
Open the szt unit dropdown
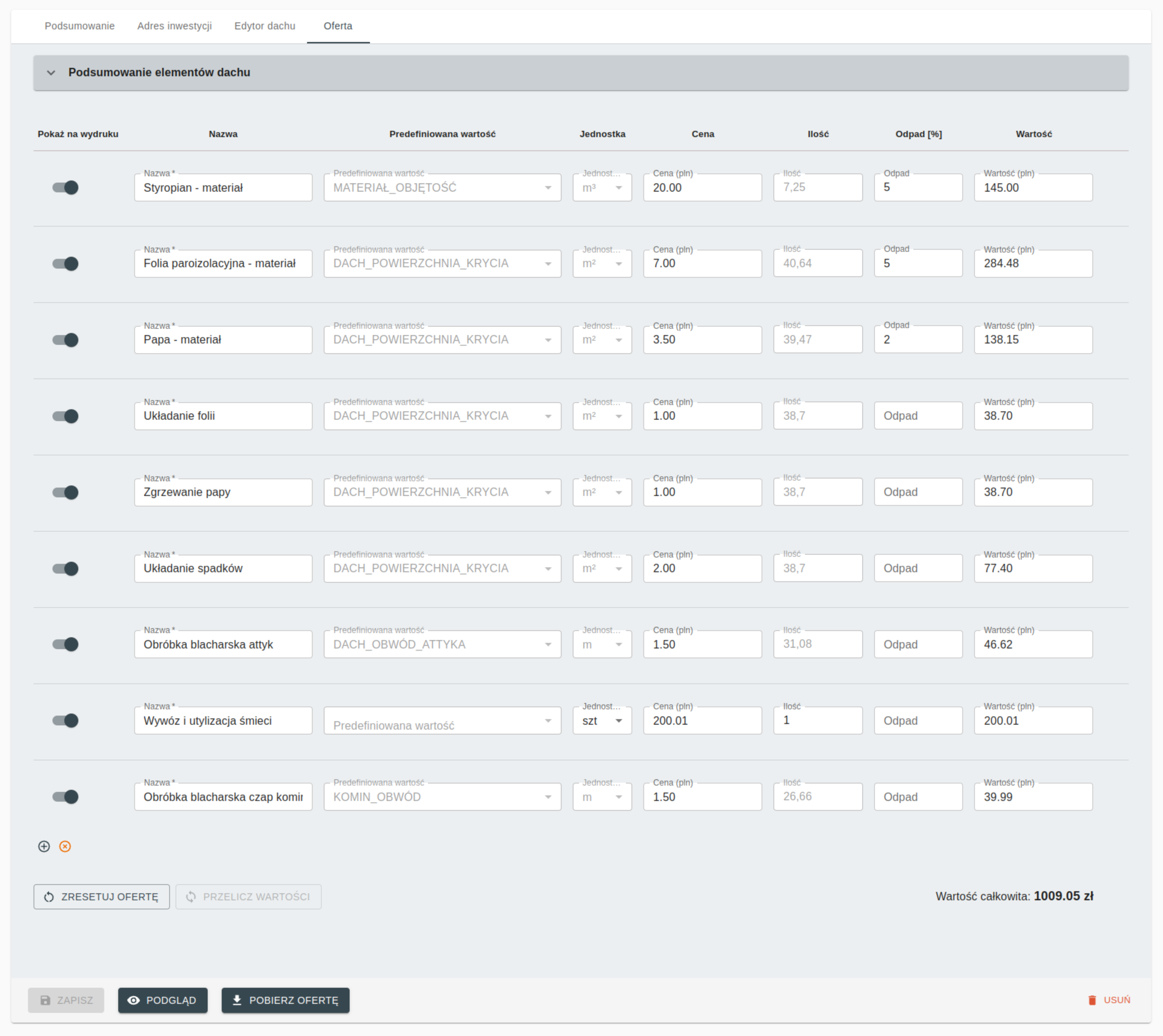[602, 721]
